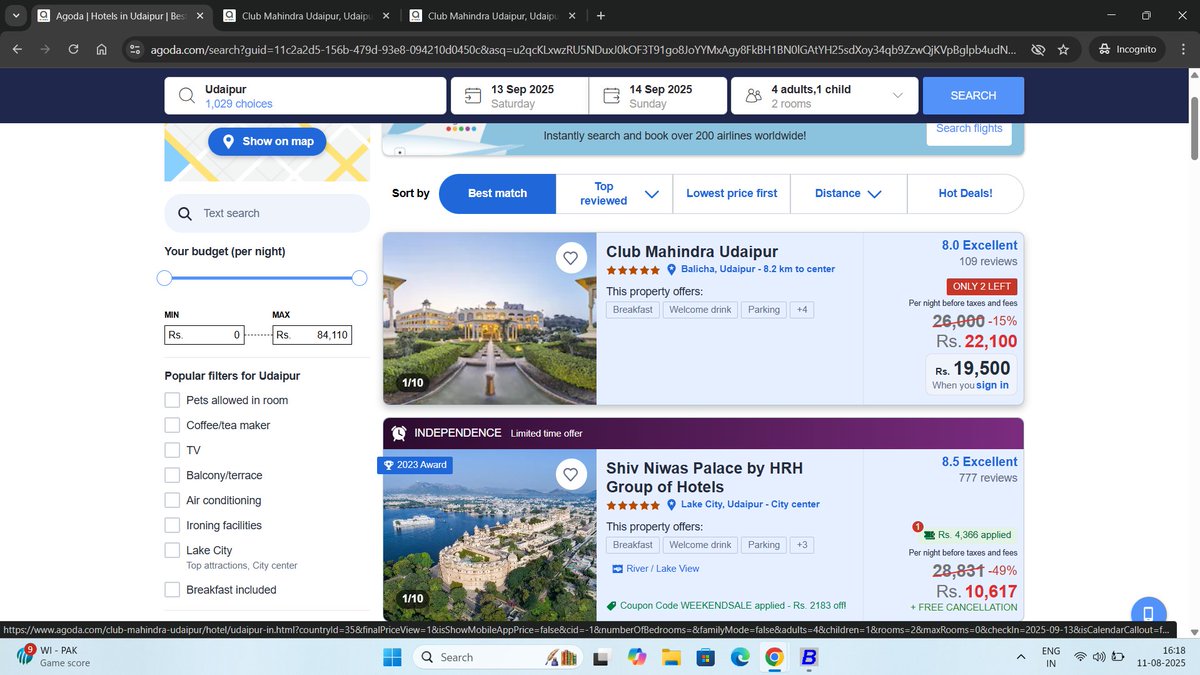Click Club Mahindra Udaipur photo thumbnail
The height and width of the screenshot is (675, 1200).
click(x=490, y=318)
